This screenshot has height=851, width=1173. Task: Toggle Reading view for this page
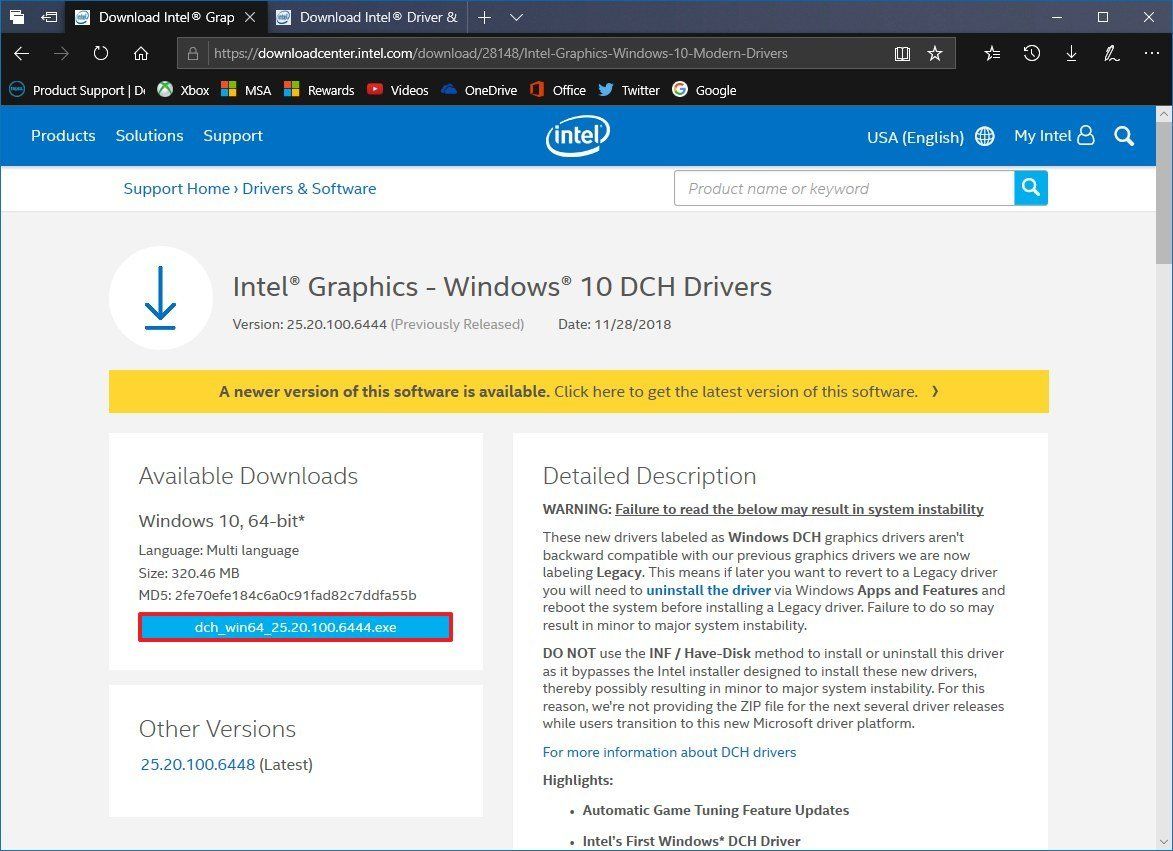pyautogui.click(x=903, y=54)
